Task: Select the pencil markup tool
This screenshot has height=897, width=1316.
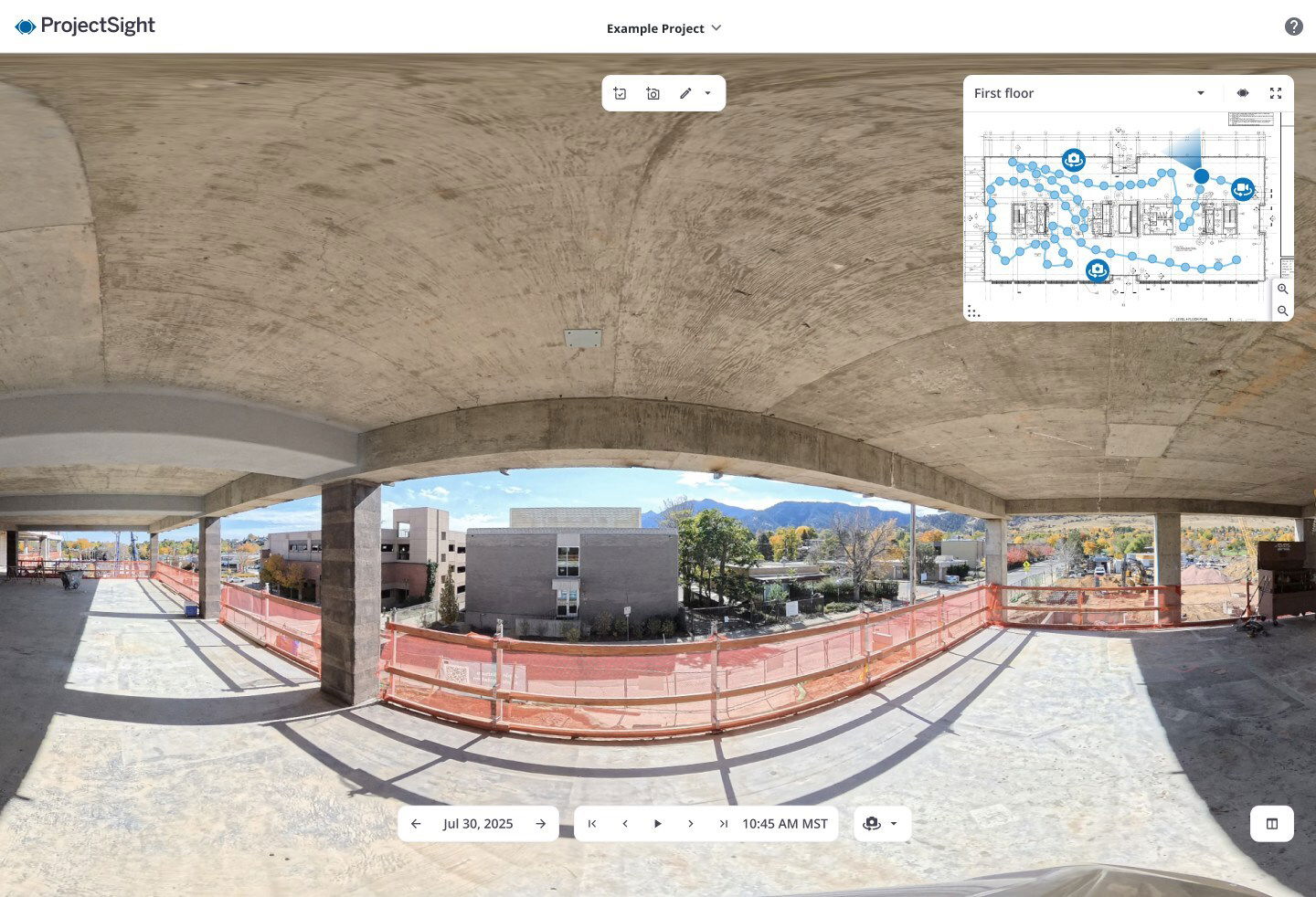Action: click(x=685, y=92)
